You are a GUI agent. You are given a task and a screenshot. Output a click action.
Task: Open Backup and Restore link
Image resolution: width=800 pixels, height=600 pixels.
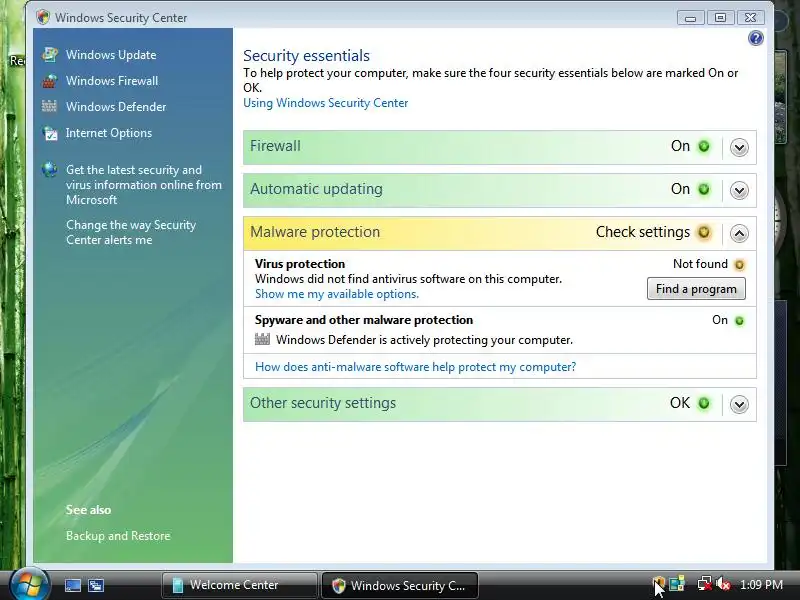pos(118,536)
